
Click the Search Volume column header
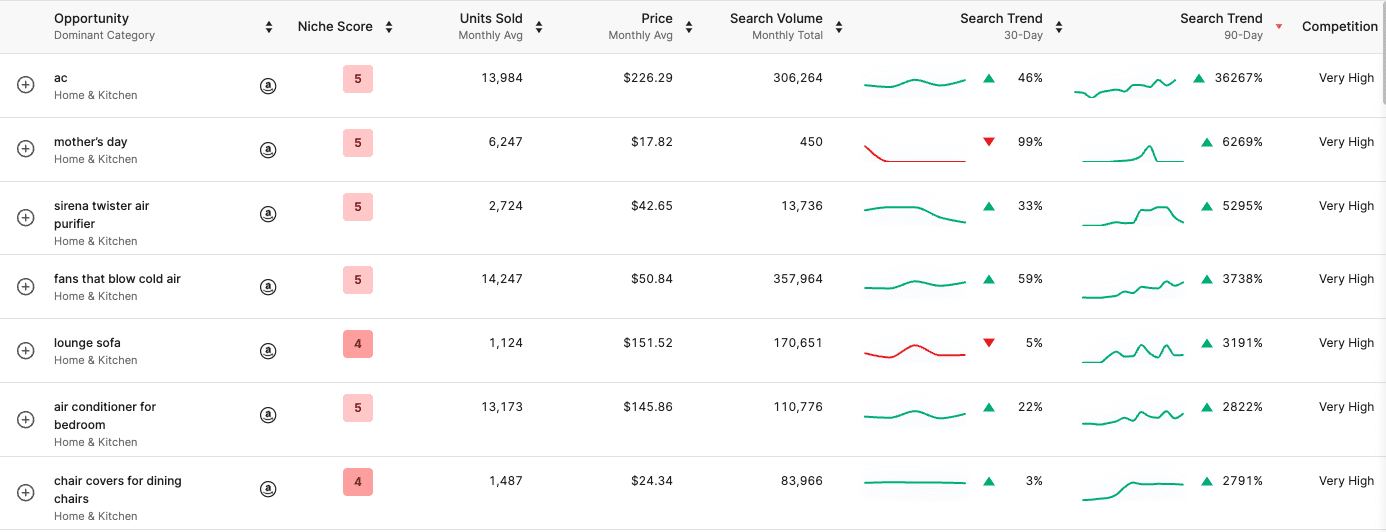pyautogui.click(x=776, y=18)
